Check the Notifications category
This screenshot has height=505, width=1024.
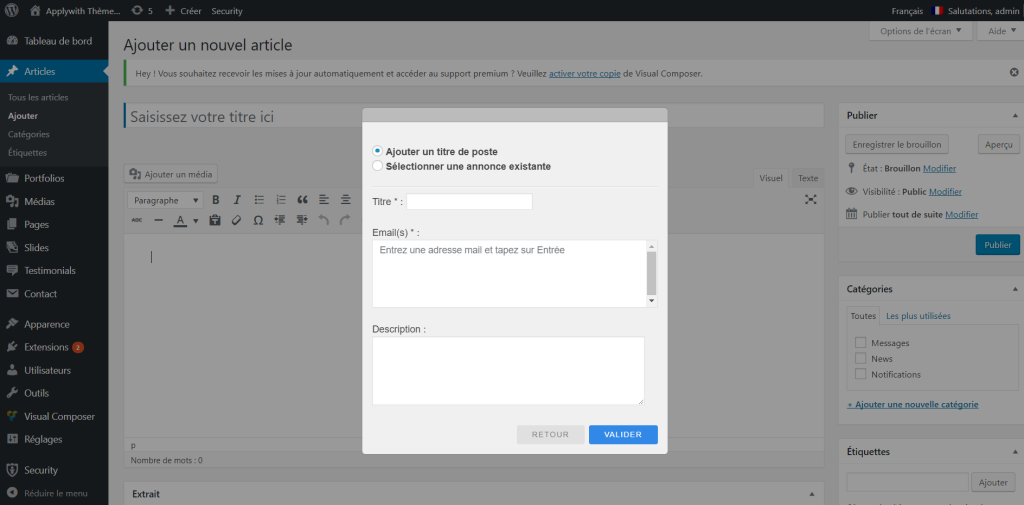click(861, 374)
